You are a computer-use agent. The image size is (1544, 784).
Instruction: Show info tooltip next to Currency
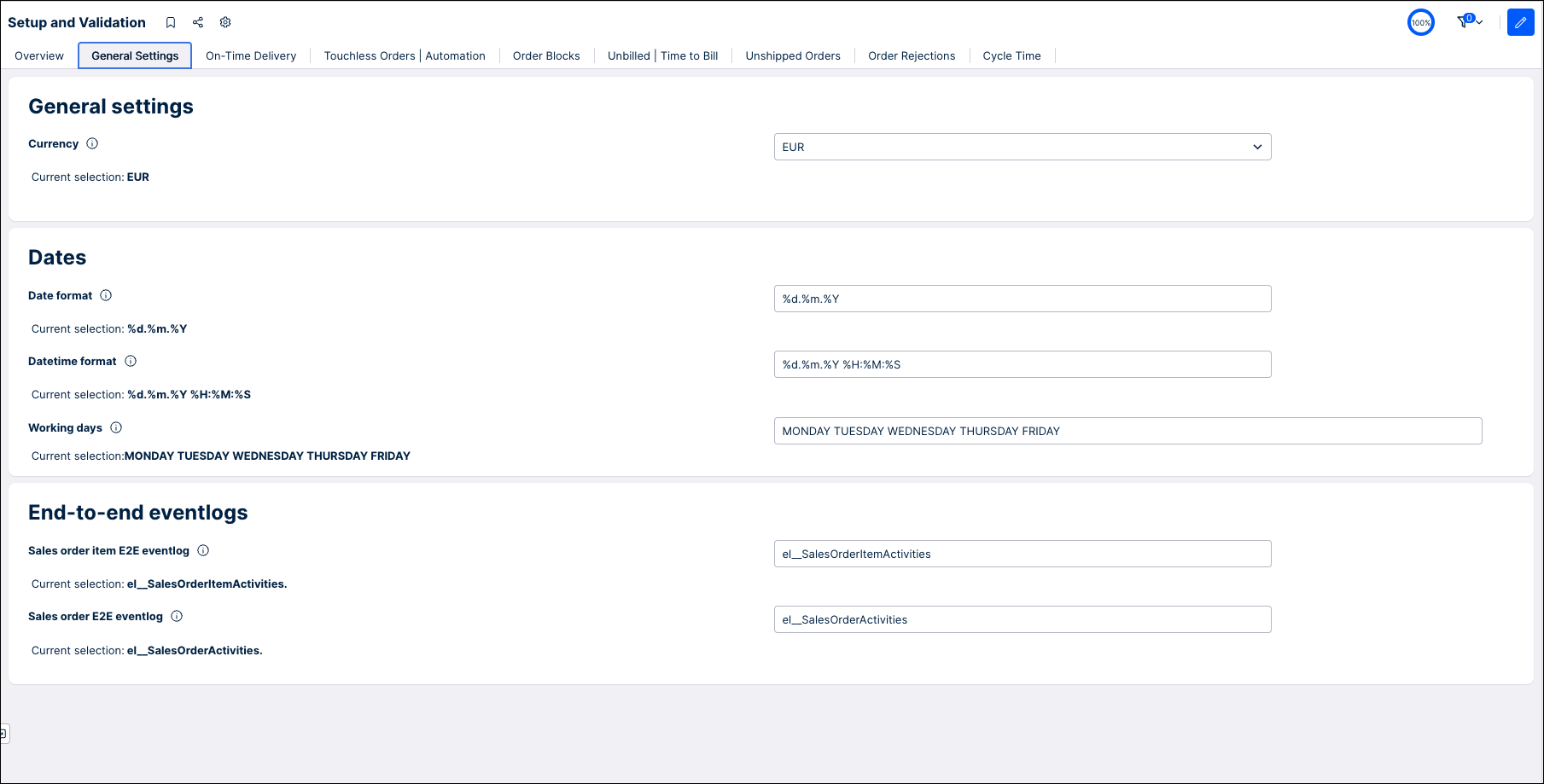(x=92, y=143)
